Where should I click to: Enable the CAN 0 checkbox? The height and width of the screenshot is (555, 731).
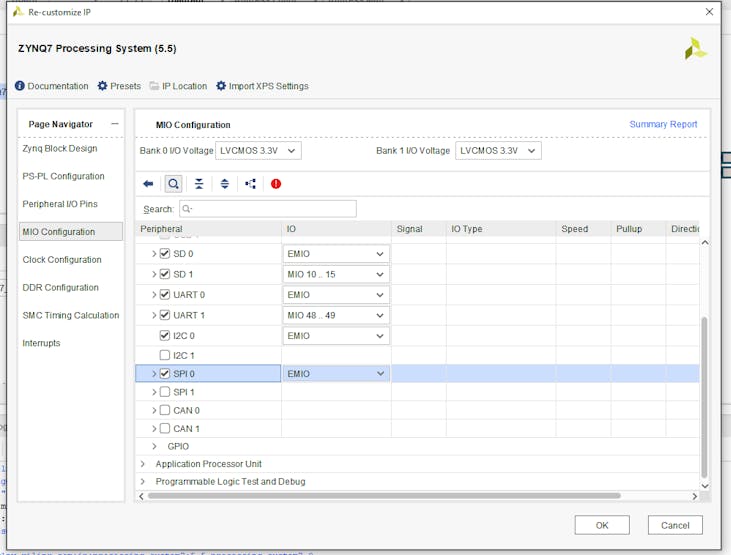click(165, 410)
